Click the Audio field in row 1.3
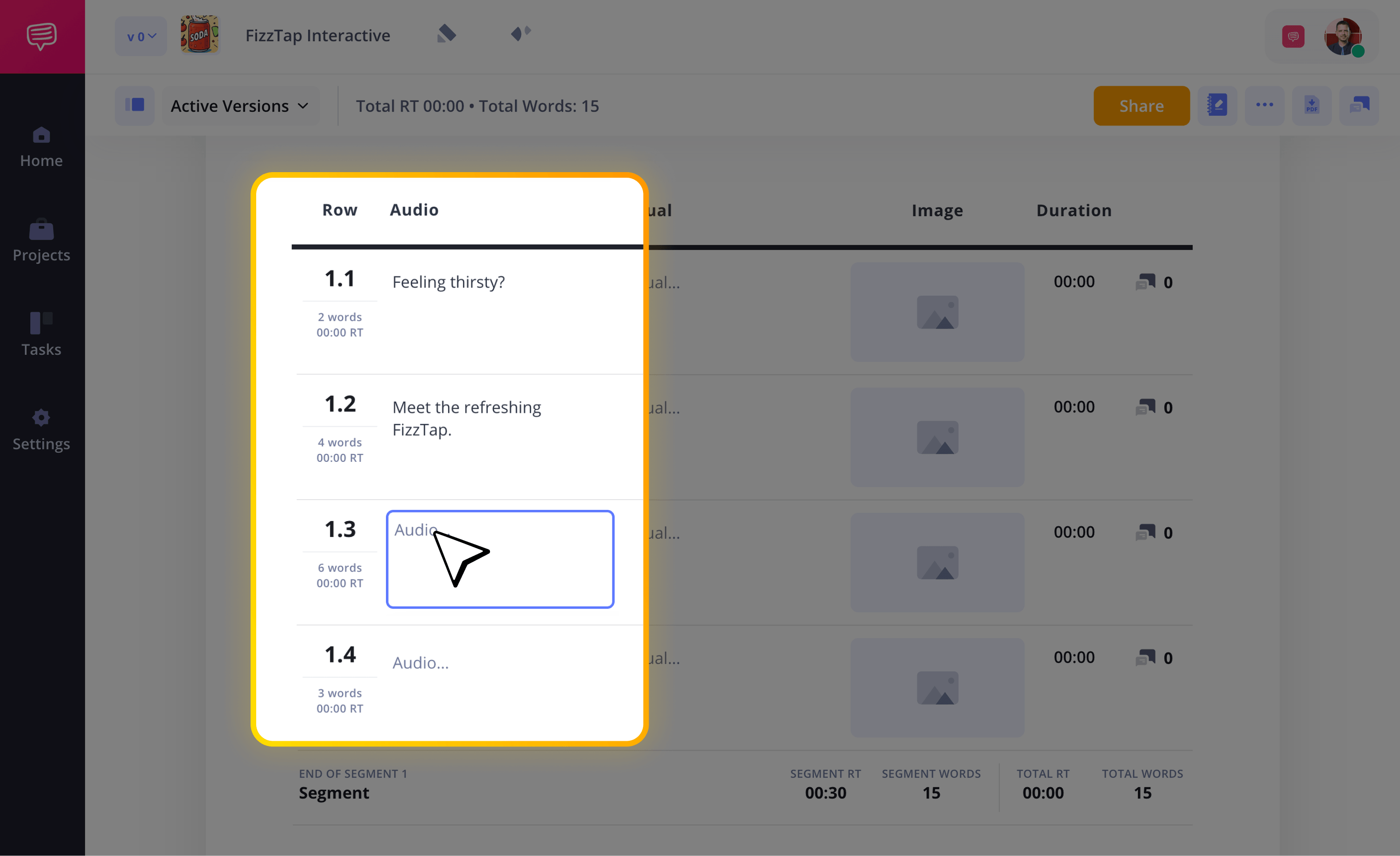 coord(500,559)
